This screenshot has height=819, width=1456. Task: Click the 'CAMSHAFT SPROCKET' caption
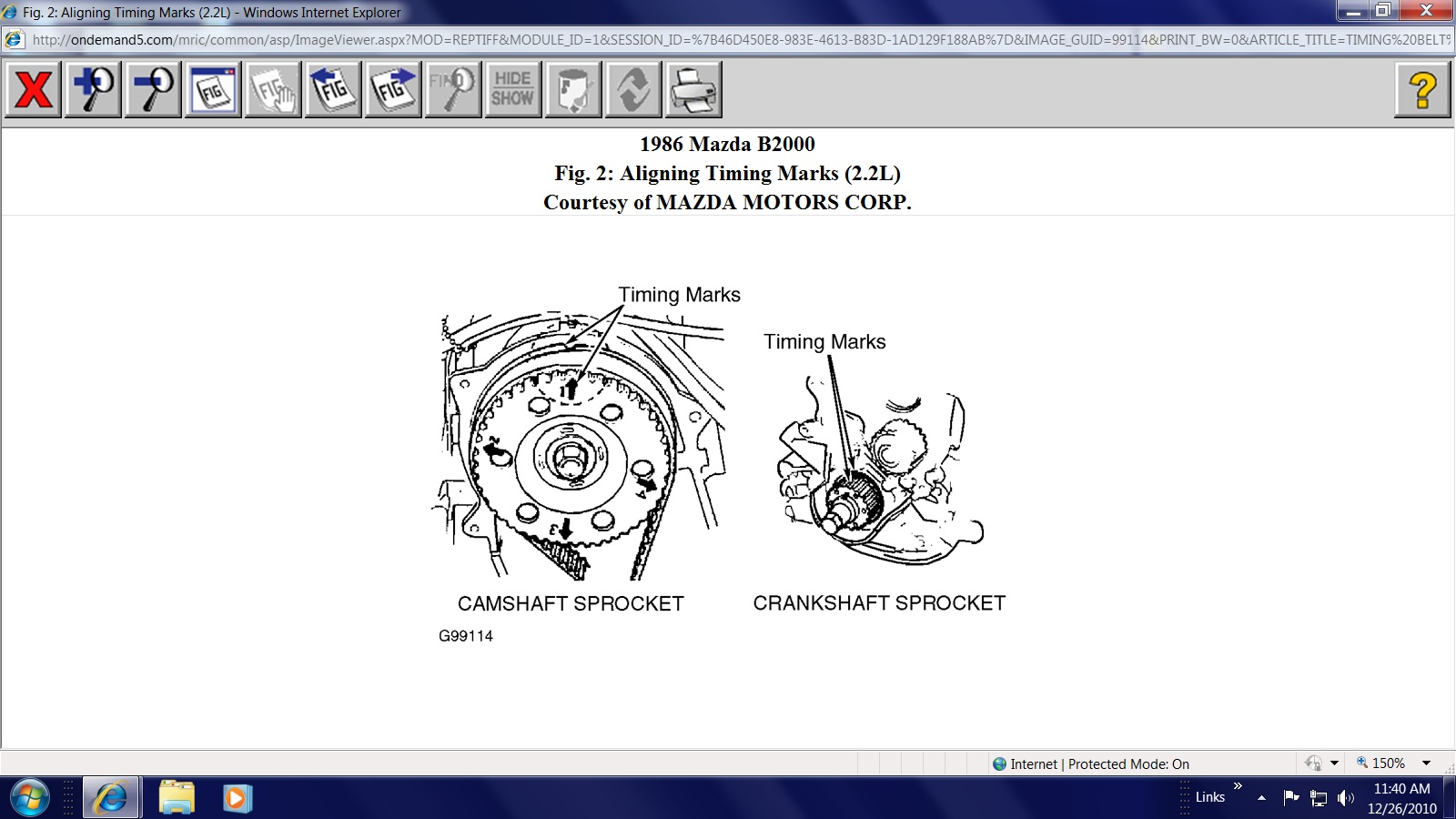tap(571, 603)
